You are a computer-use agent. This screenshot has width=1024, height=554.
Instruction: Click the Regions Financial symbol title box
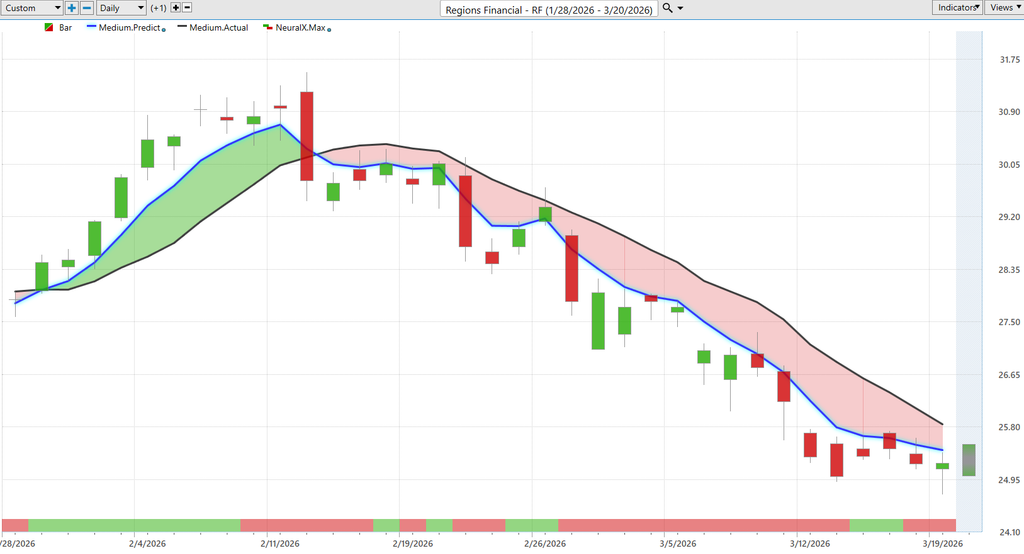click(549, 9)
